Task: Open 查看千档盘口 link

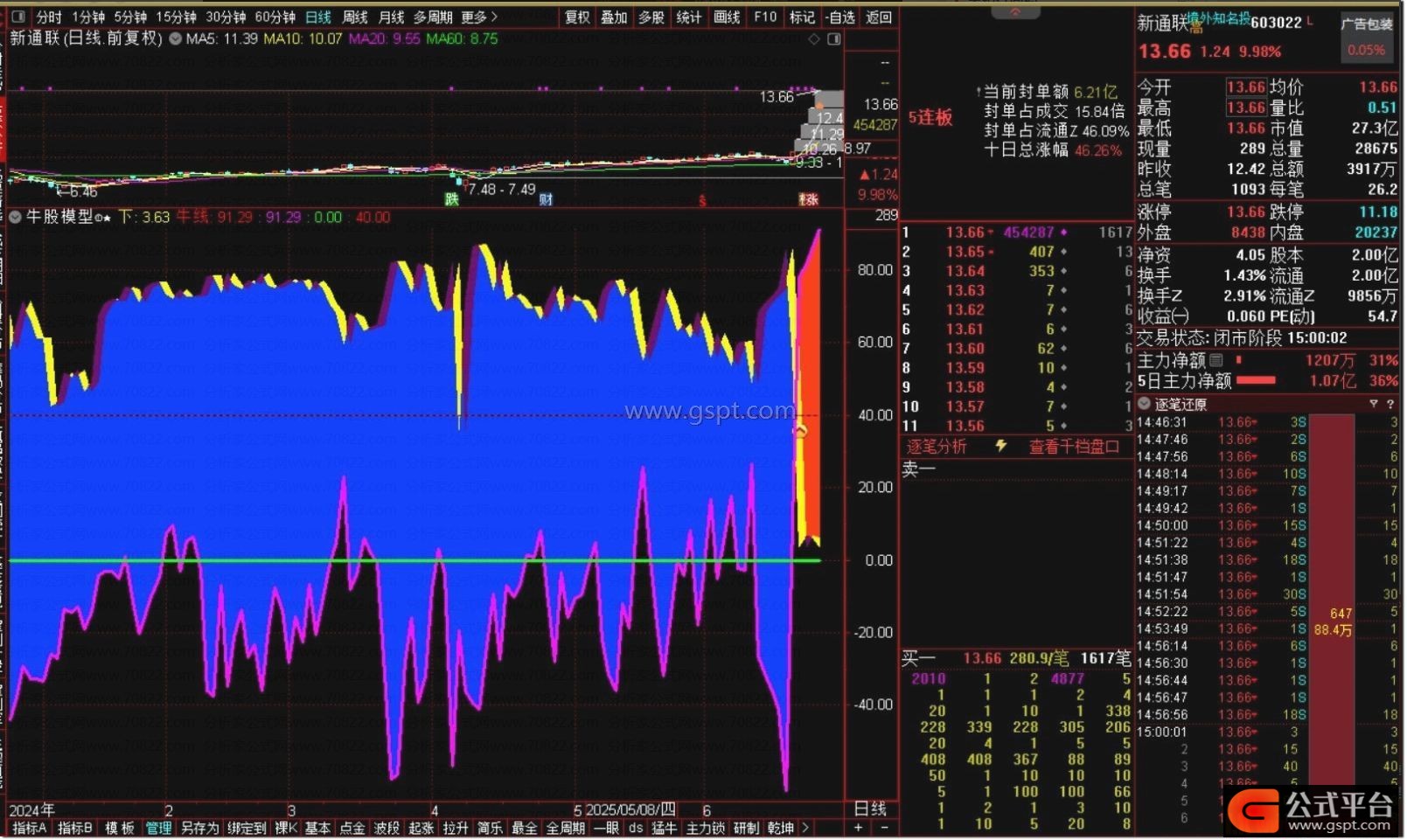Action: point(1074,447)
